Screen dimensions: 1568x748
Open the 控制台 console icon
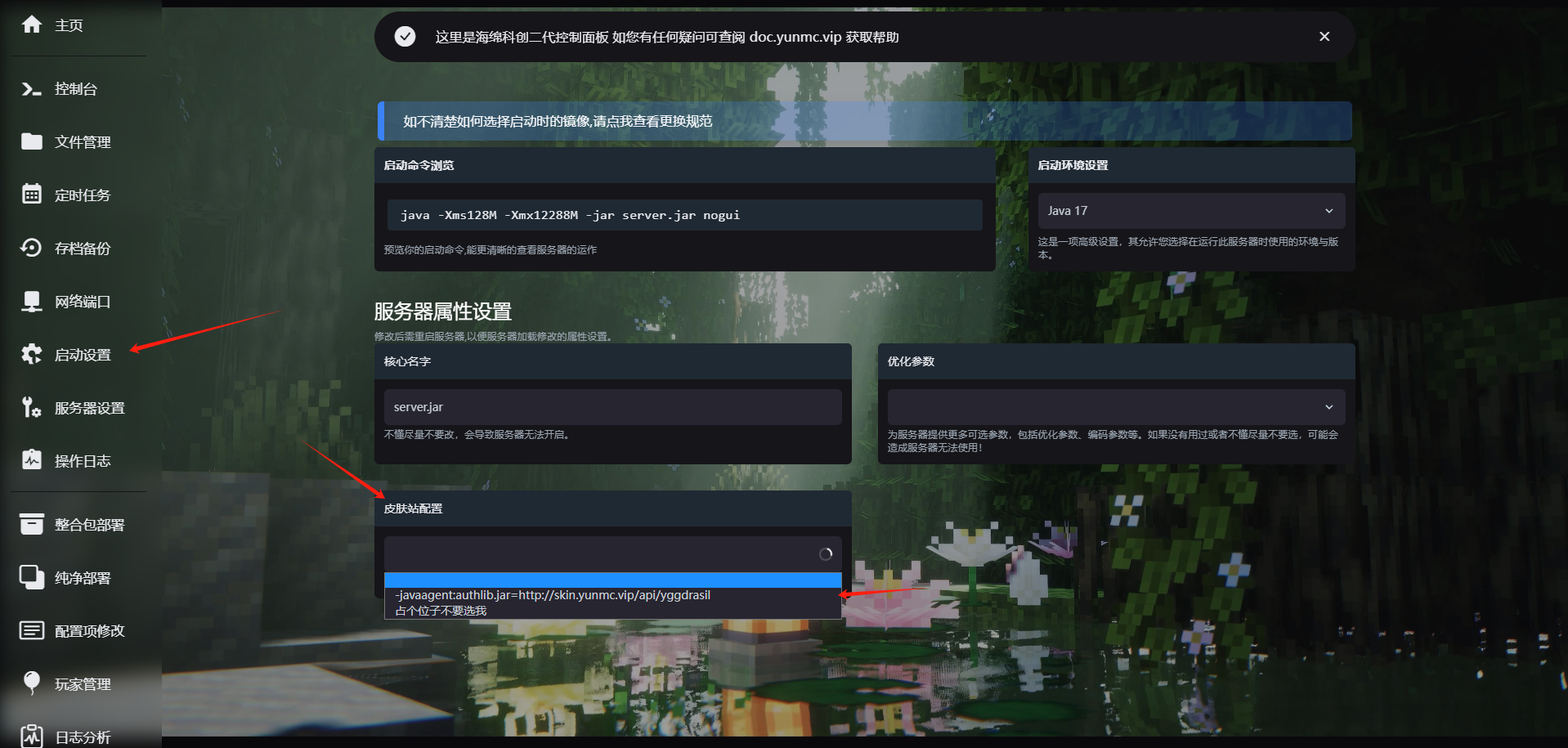(32, 88)
